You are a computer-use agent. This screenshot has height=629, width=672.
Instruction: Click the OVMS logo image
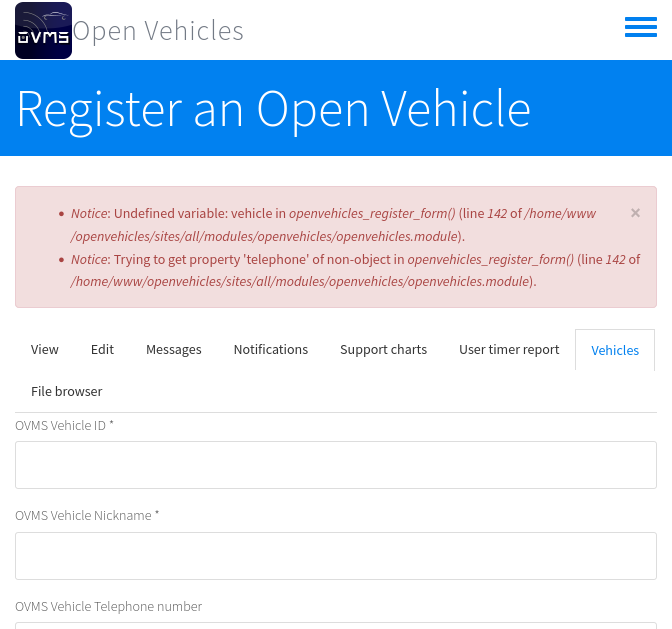point(43,30)
